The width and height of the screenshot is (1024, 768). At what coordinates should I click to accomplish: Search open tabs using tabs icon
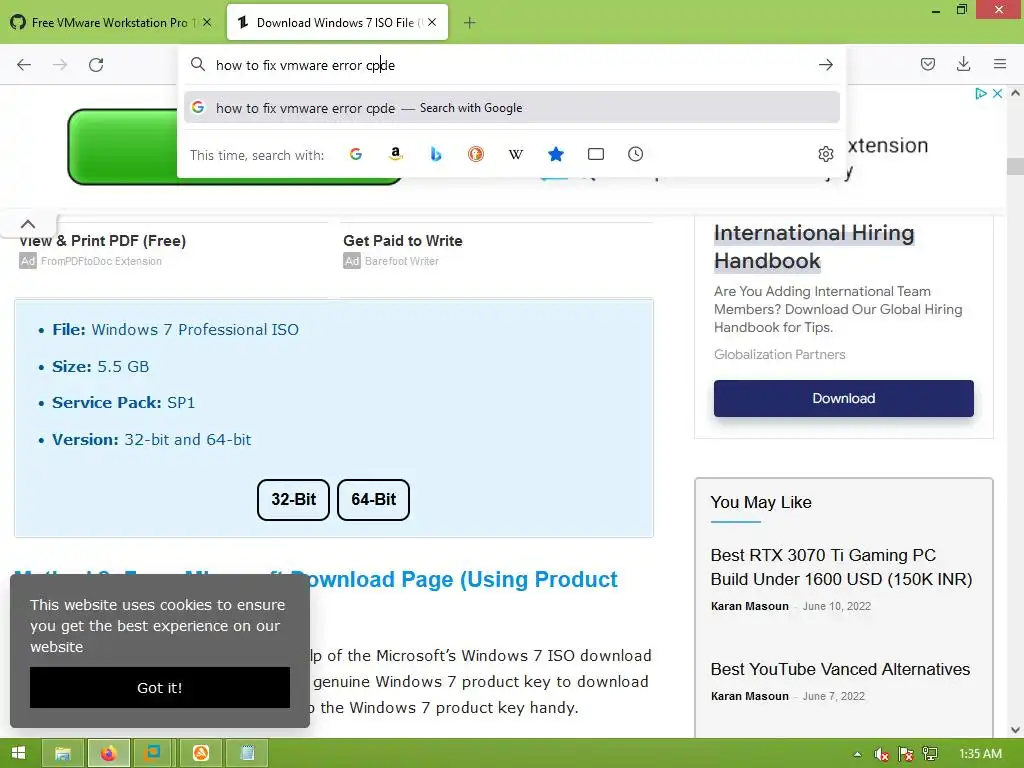(x=596, y=154)
